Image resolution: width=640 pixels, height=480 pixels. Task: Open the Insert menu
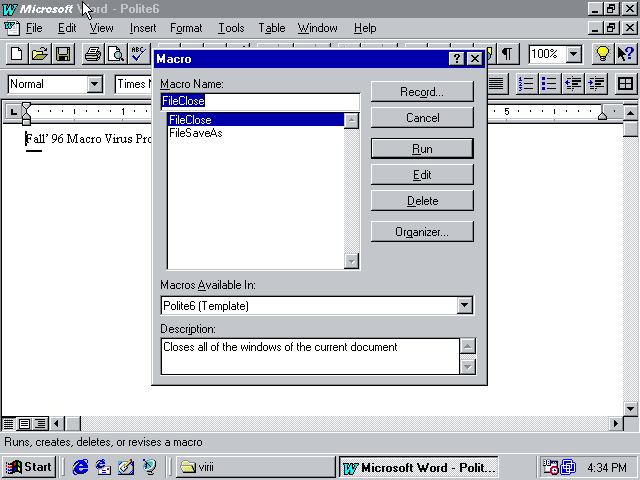(143, 28)
